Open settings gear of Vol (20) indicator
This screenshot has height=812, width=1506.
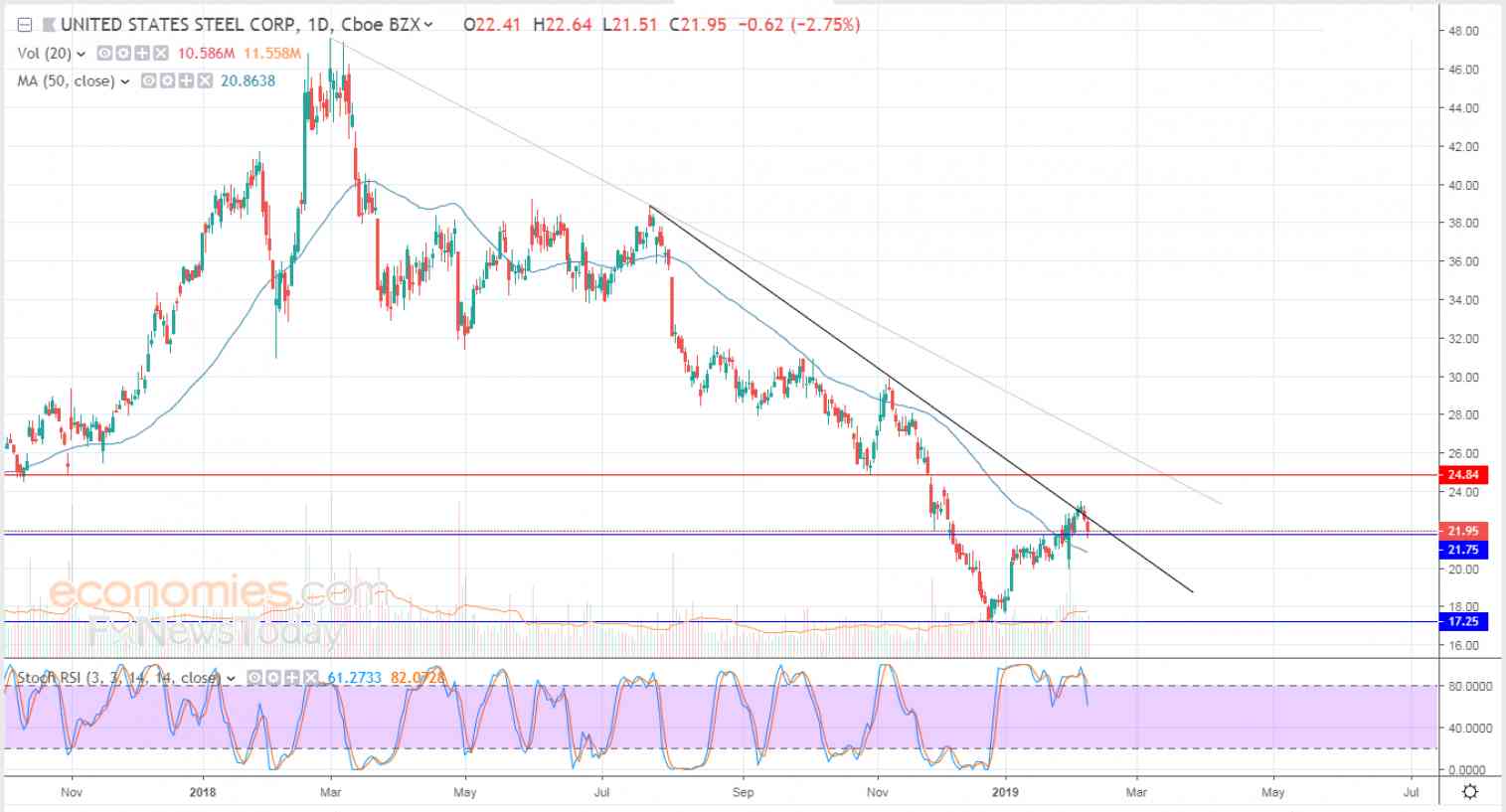[x=121, y=54]
